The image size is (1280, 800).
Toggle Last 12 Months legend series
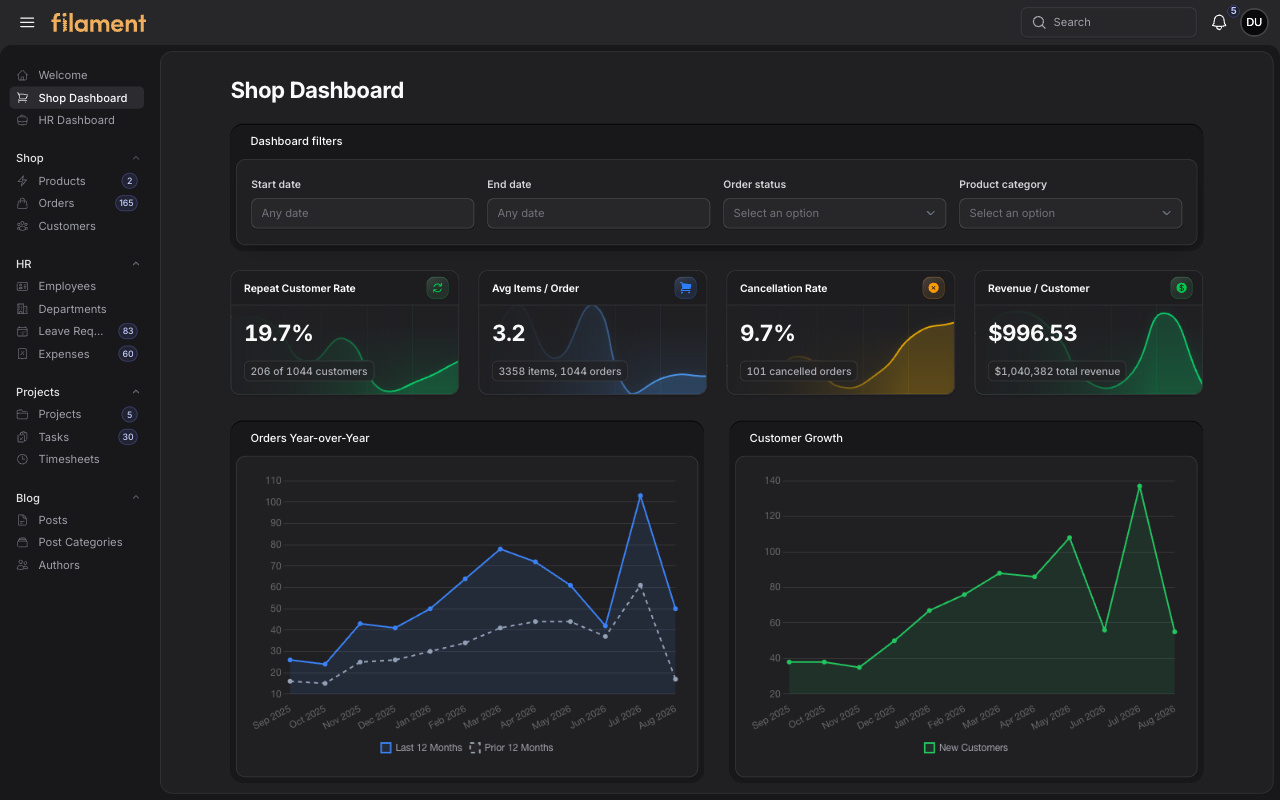[421, 747]
